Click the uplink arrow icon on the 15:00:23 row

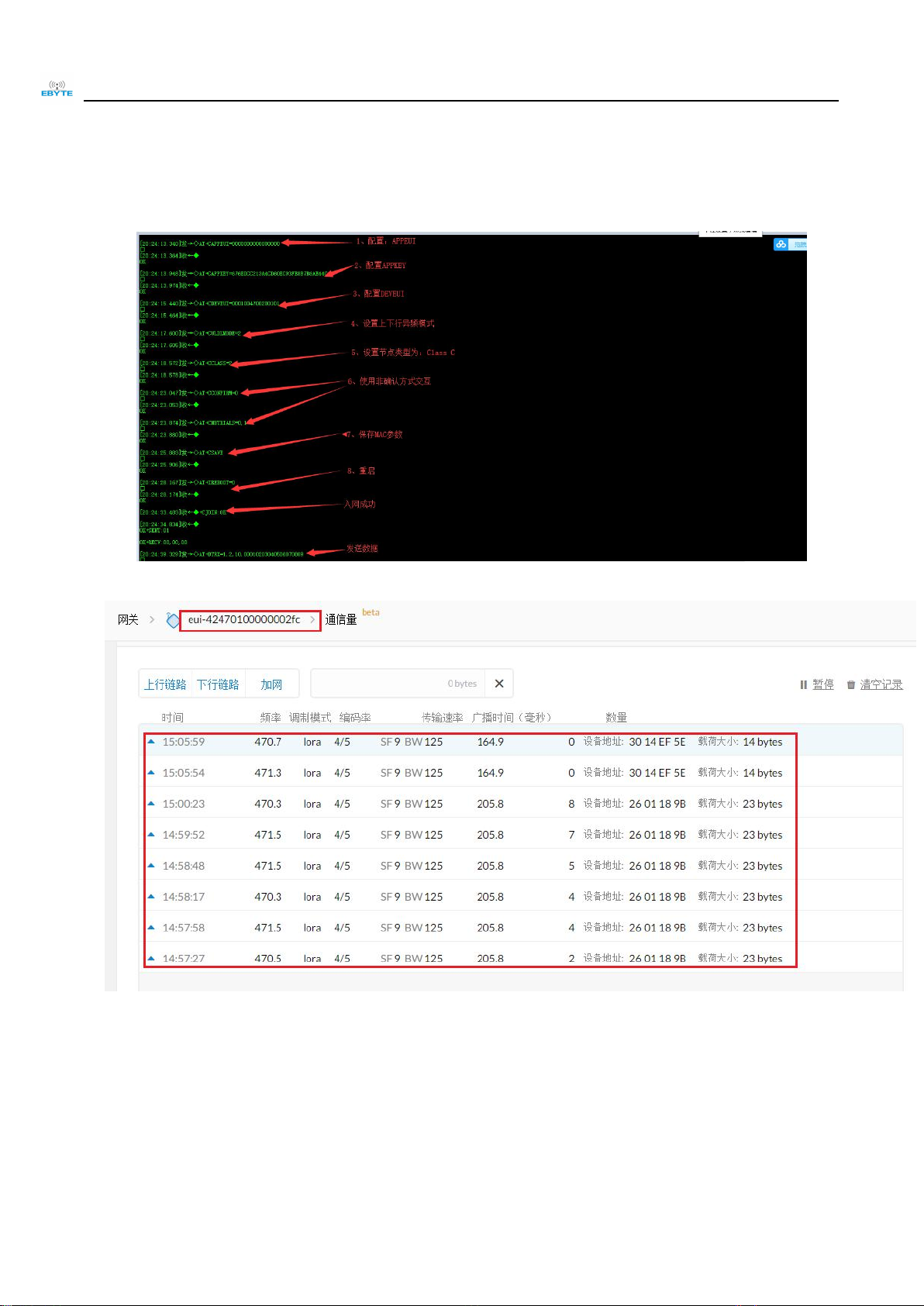(x=151, y=804)
